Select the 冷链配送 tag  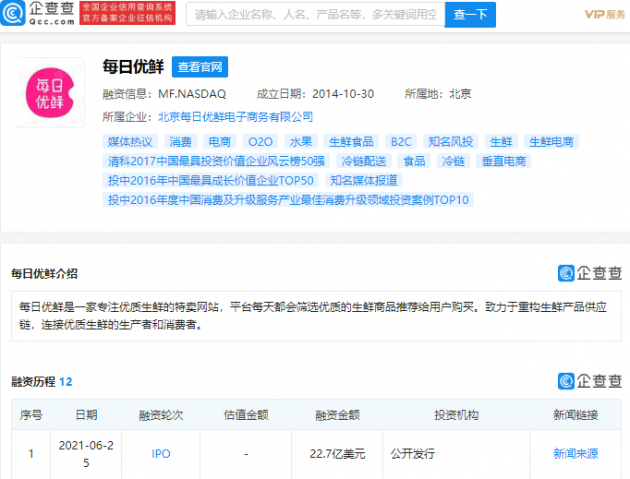(364, 161)
